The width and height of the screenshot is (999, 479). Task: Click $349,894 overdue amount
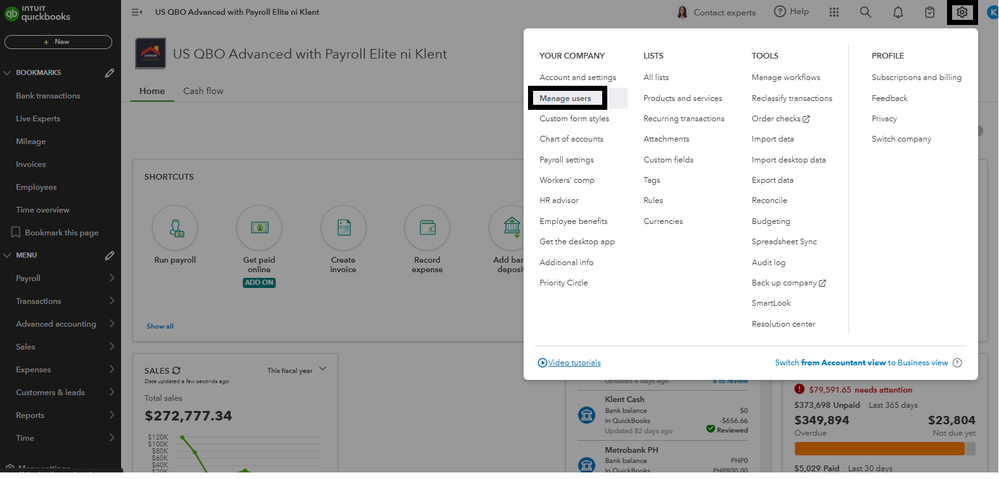822,420
